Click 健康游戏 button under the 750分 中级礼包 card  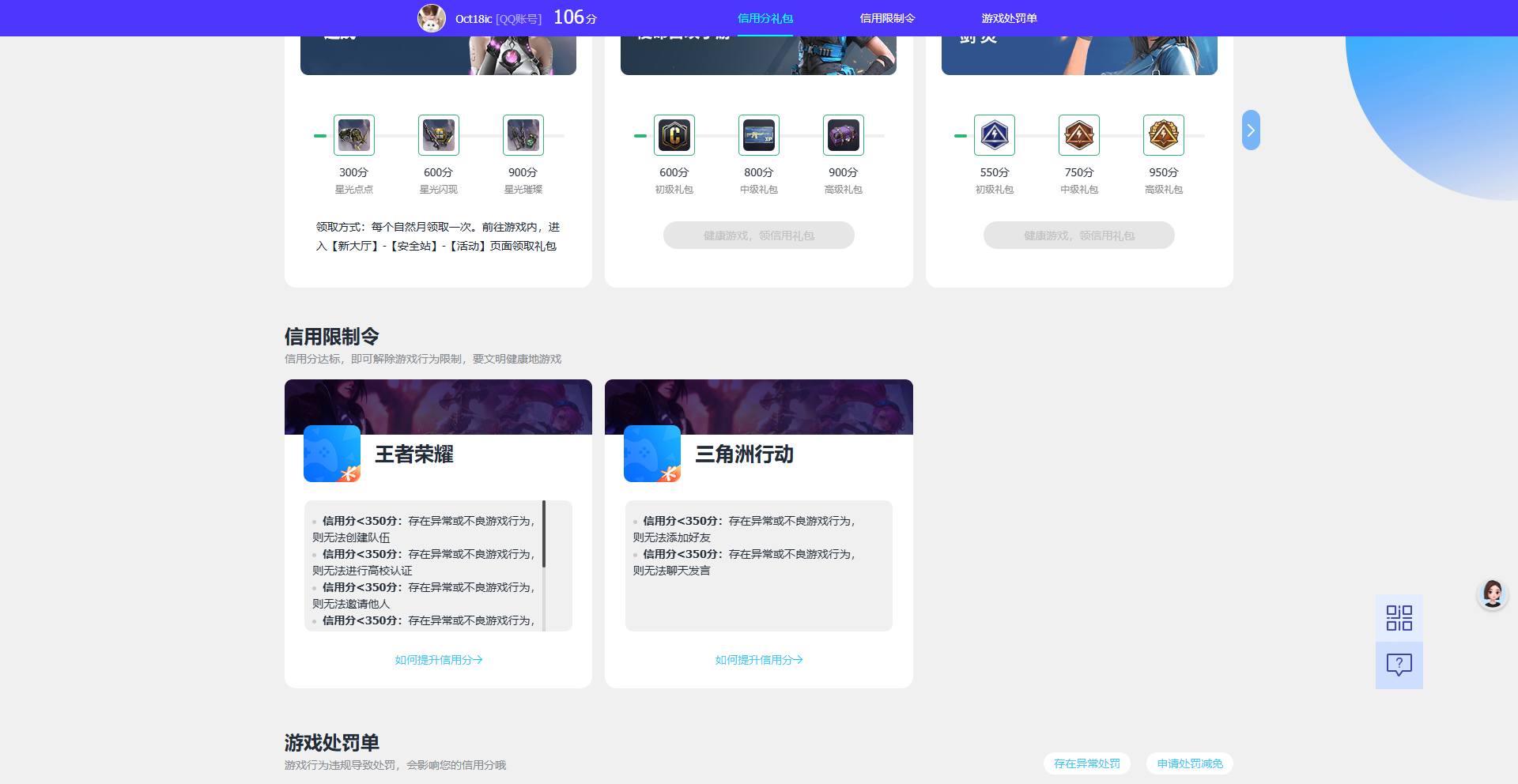[1079, 236]
